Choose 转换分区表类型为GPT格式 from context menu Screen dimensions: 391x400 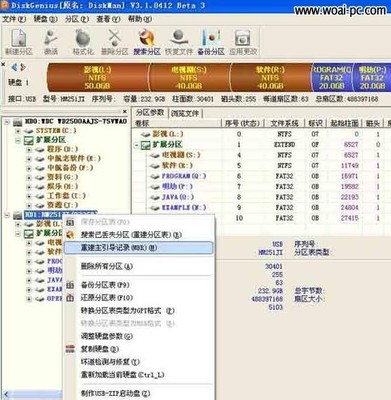138,311
